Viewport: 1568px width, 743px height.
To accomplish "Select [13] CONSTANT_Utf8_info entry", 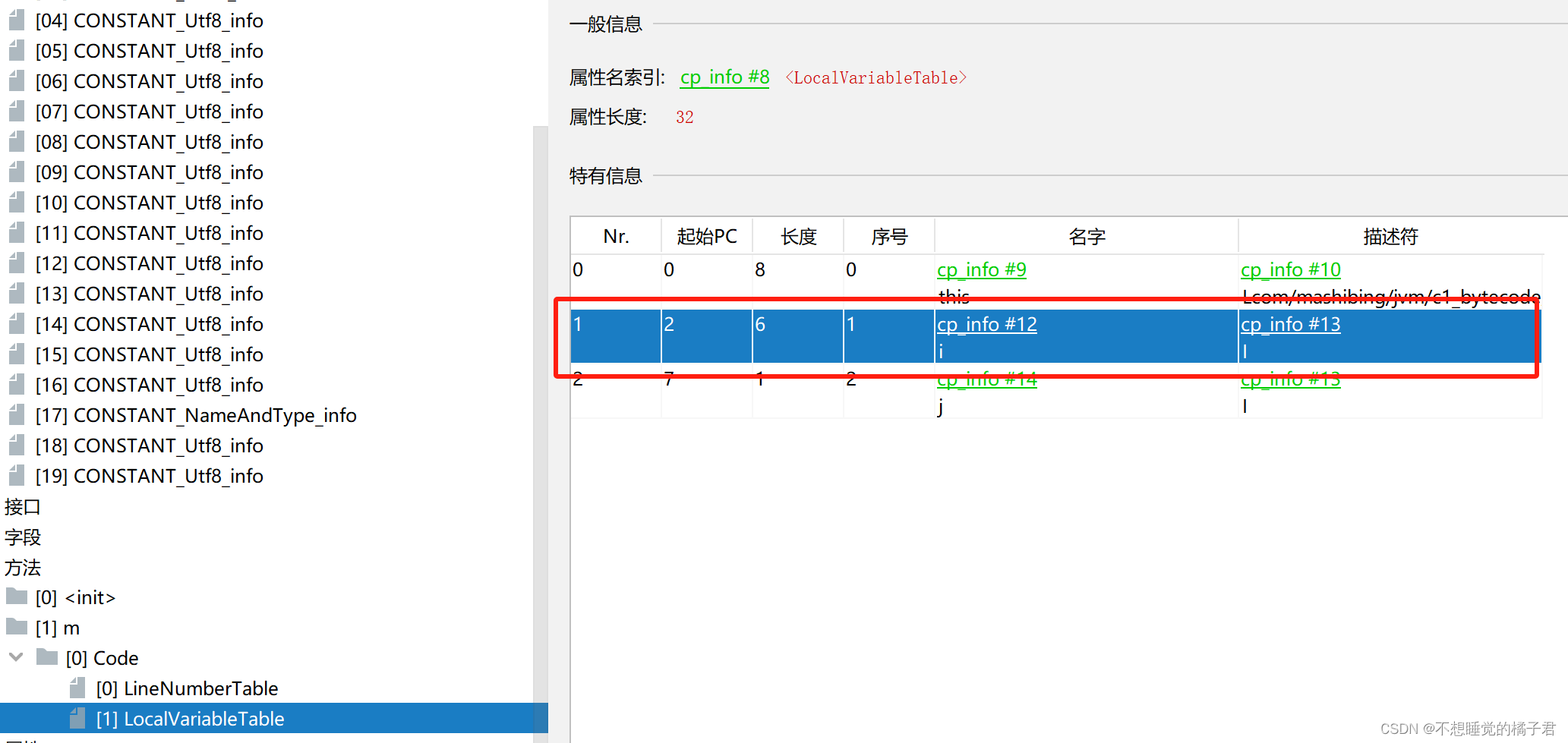I will [x=150, y=294].
